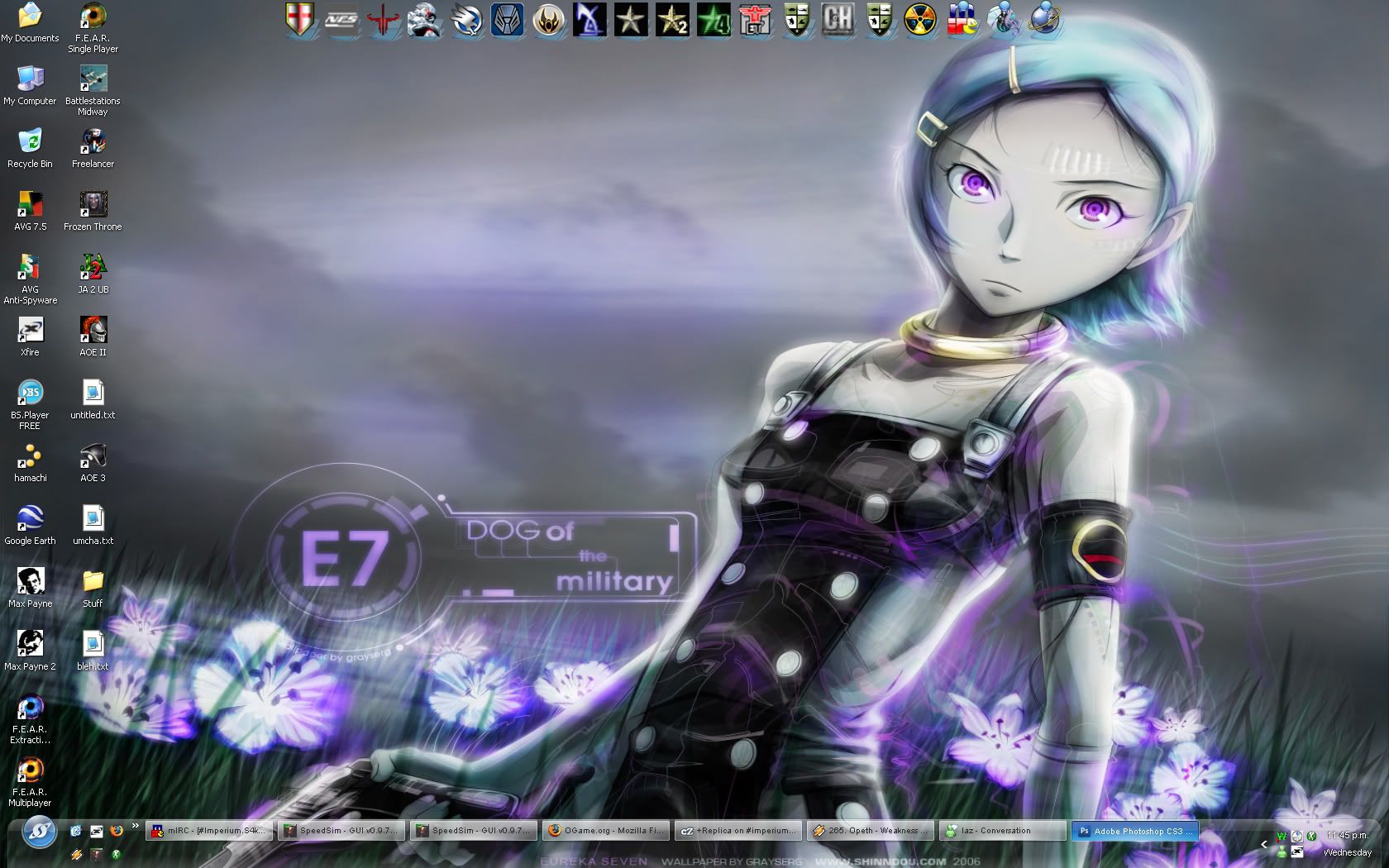Open the Battlestations Midway shortcut

click(93, 90)
